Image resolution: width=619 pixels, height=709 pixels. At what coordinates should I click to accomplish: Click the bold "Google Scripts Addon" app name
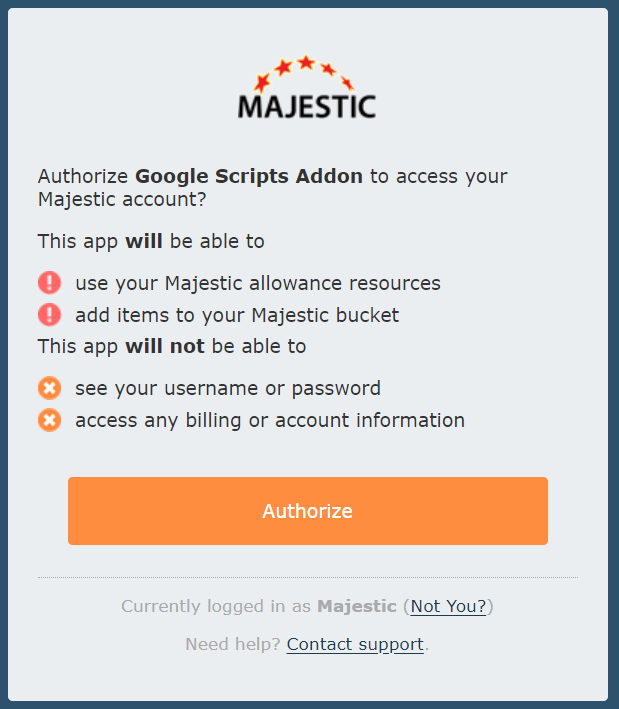point(249,177)
